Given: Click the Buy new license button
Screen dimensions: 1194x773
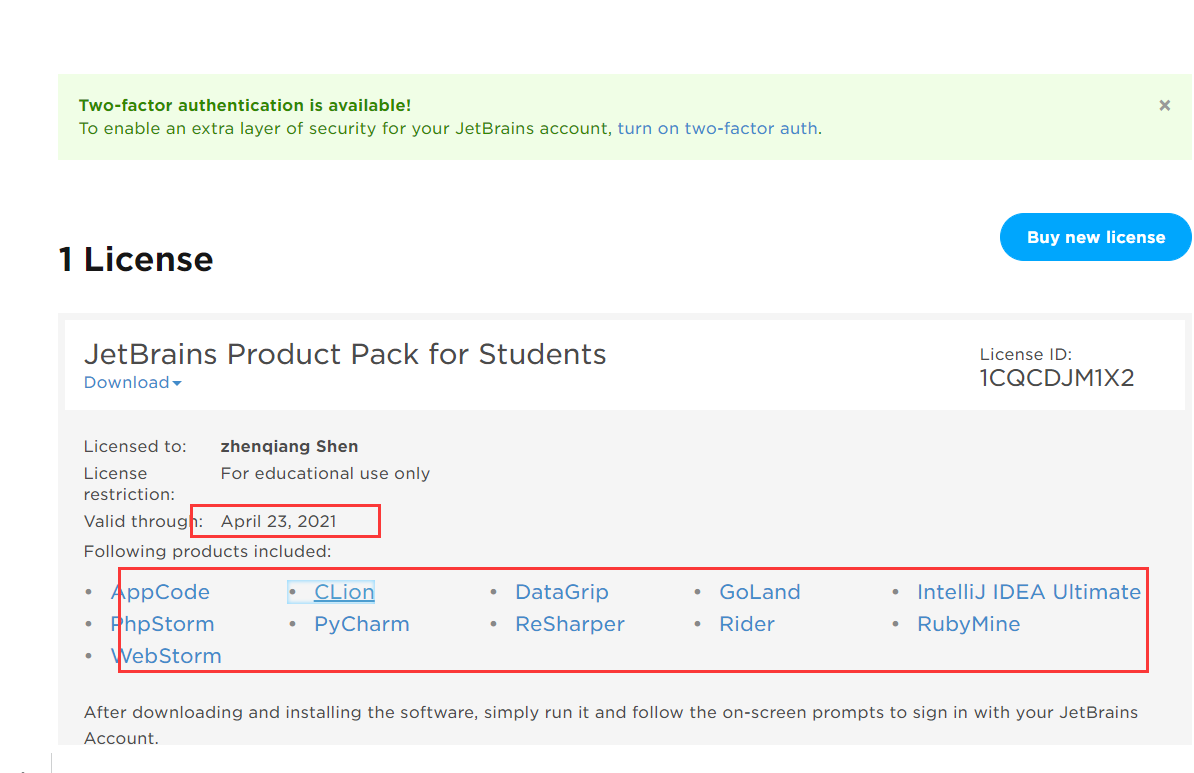Looking at the screenshot, I should tap(1095, 237).
